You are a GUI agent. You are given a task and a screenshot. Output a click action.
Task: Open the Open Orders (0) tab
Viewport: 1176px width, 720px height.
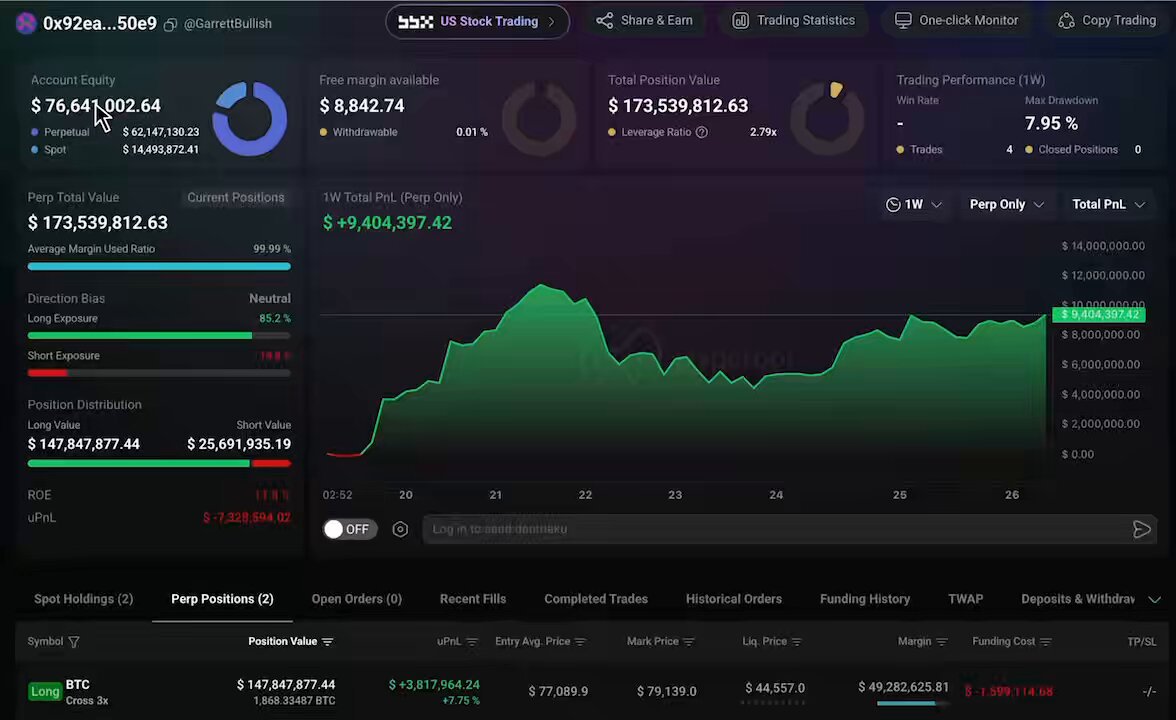357,599
